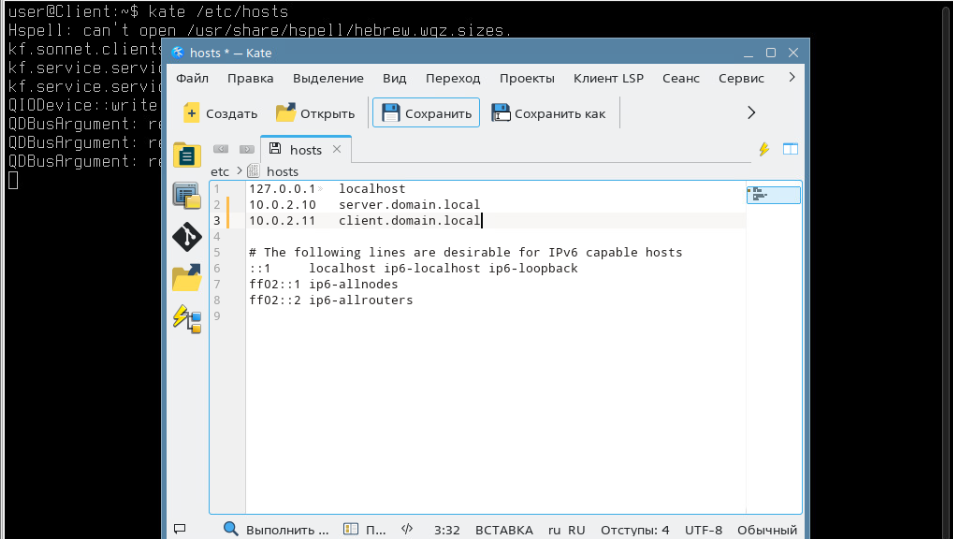Open the Сервис menu

pos(741,78)
